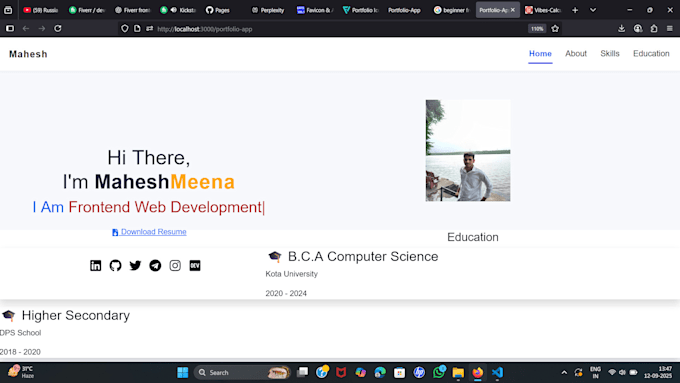Image resolution: width=680 pixels, height=383 pixels.
Task: Switch to the Fiverr / dev tab
Action: (x=87, y=10)
